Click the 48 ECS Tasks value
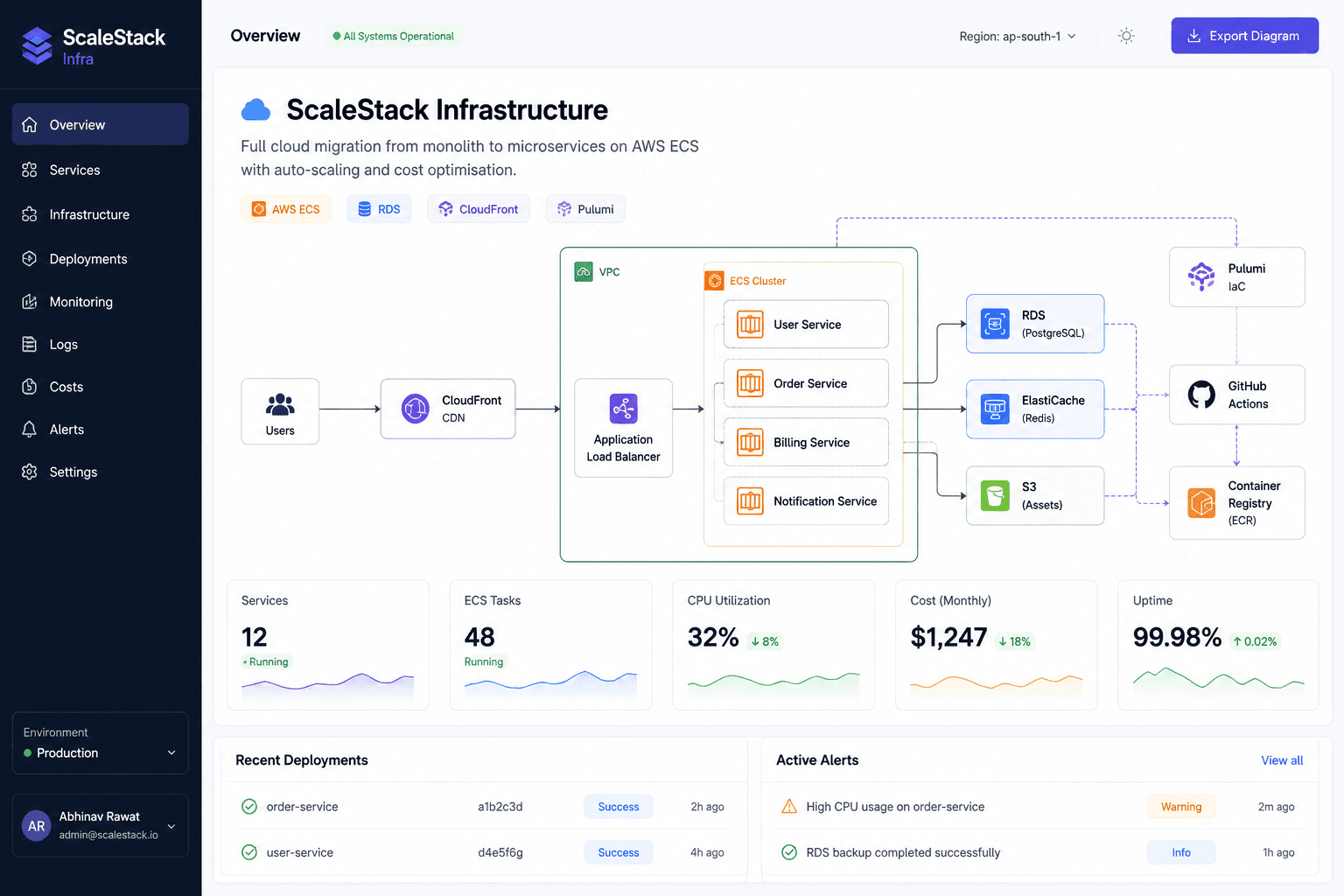 coord(479,638)
